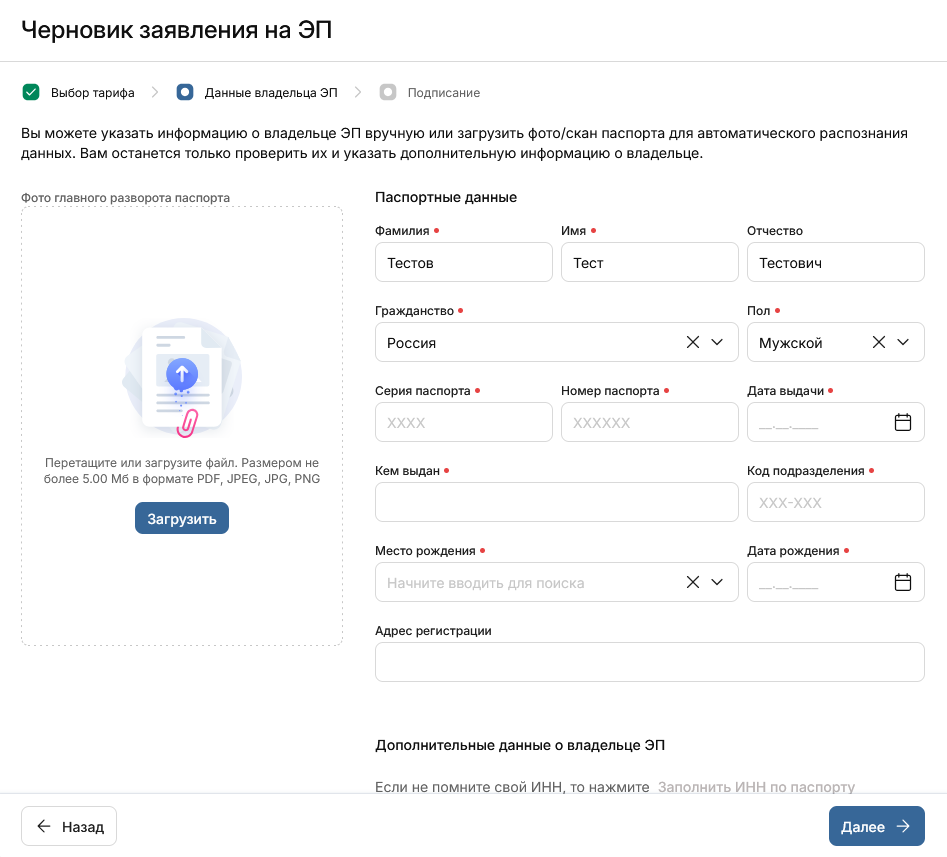The height and width of the screenshot is (857, 947).
Task: Expand the Пол dropdown list
Action: click(903, 343)
